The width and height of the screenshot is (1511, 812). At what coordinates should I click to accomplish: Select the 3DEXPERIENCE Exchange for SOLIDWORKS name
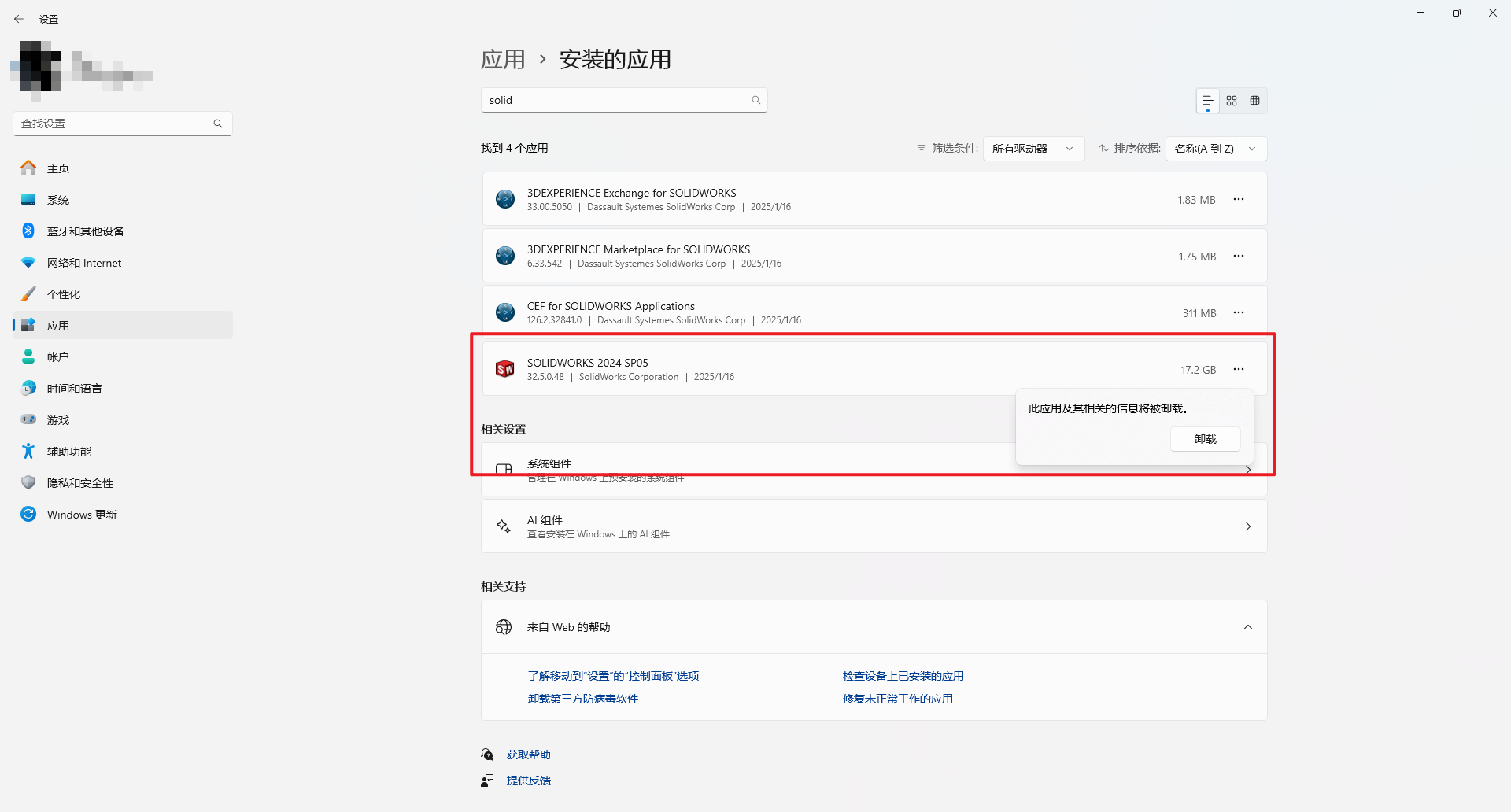tap(632, 193)
